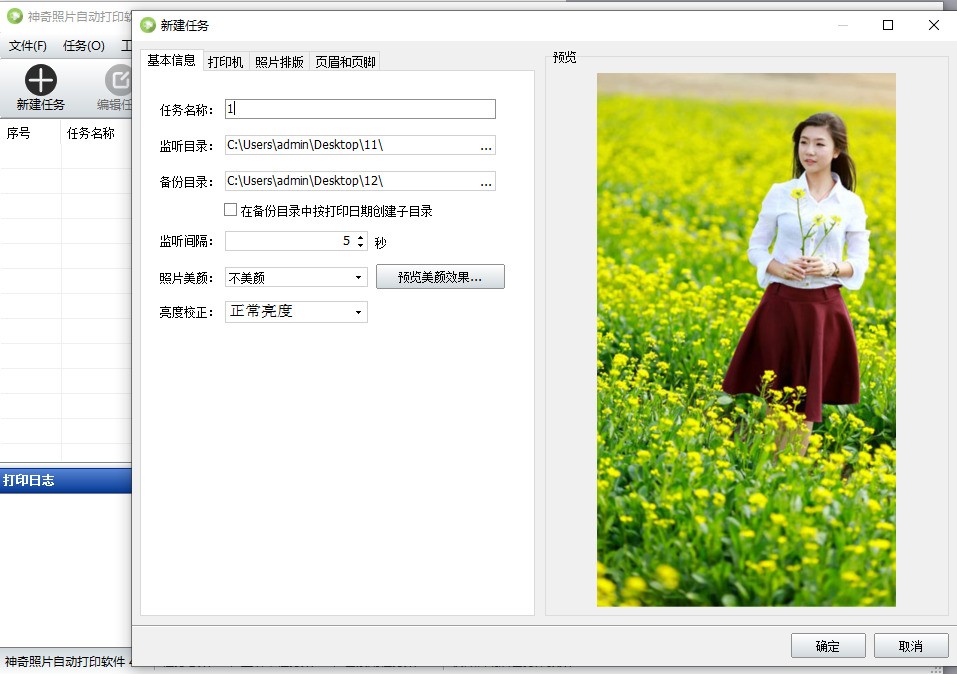
Task: Click the 新建任务 plus icon in toolbar
Action: tap(40, 80)
